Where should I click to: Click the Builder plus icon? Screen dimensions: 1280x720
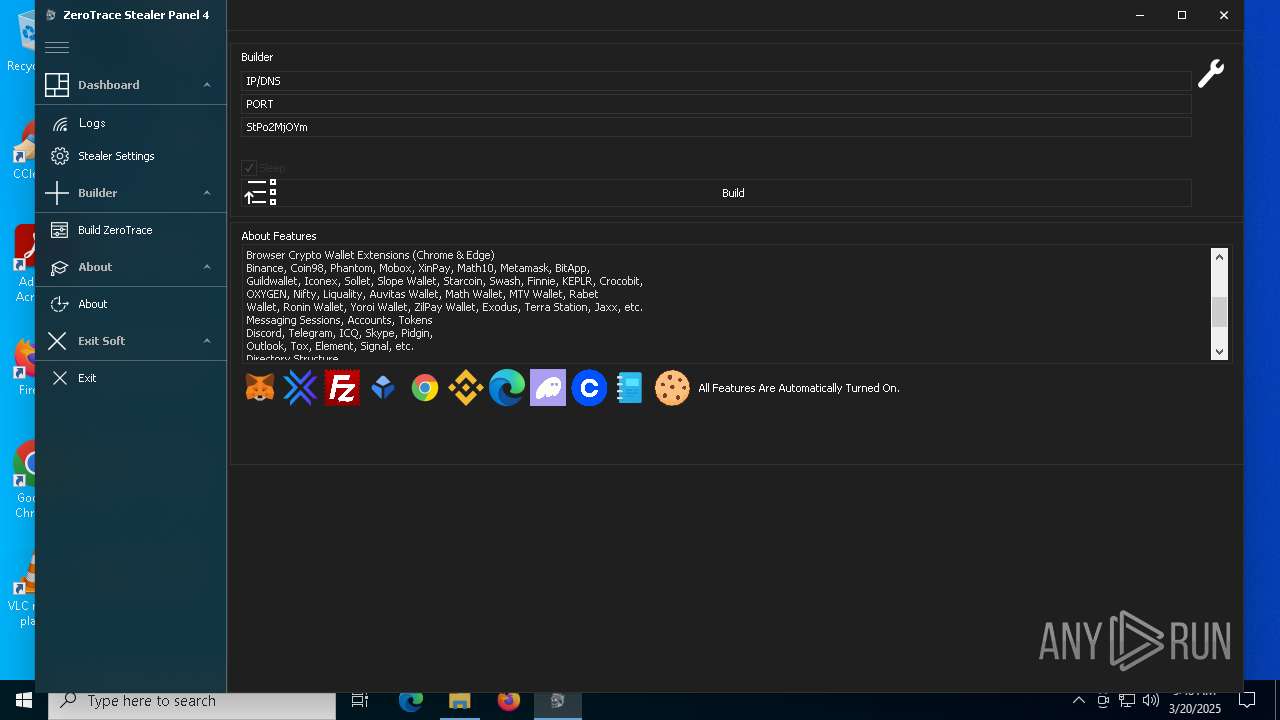pyautogui.click(x=57, y=193)
